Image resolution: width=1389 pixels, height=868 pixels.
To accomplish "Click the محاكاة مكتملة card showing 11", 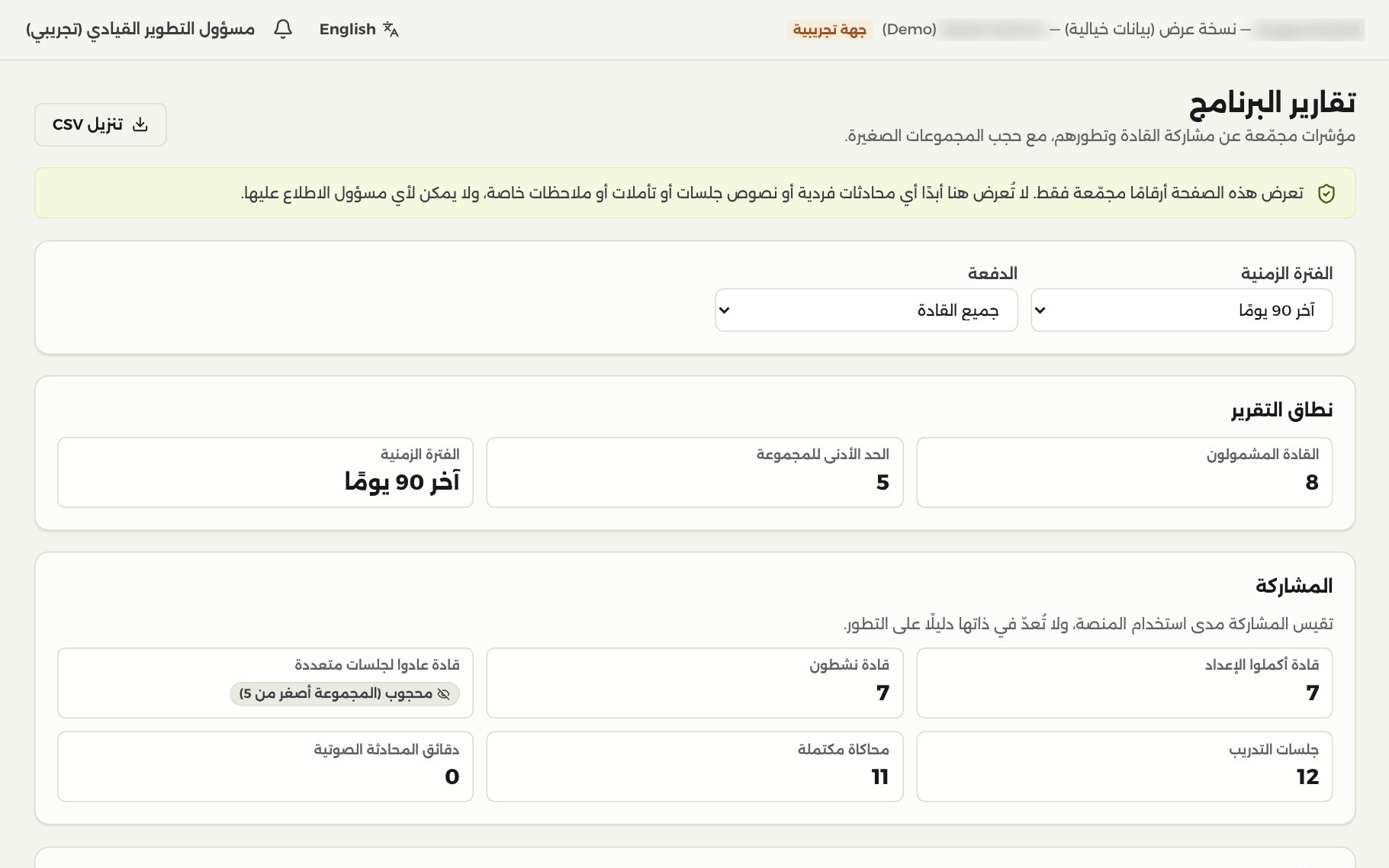I will click(695, 767).
